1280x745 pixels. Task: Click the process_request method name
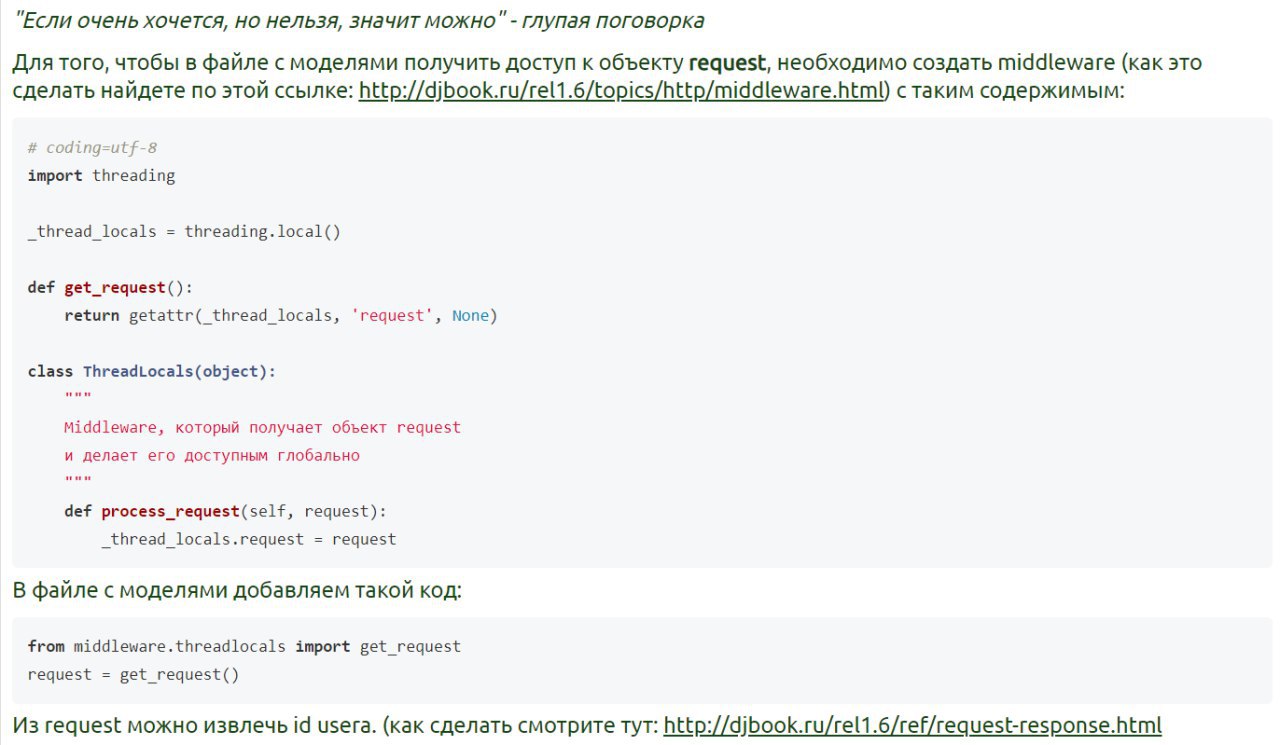(170, 512)
